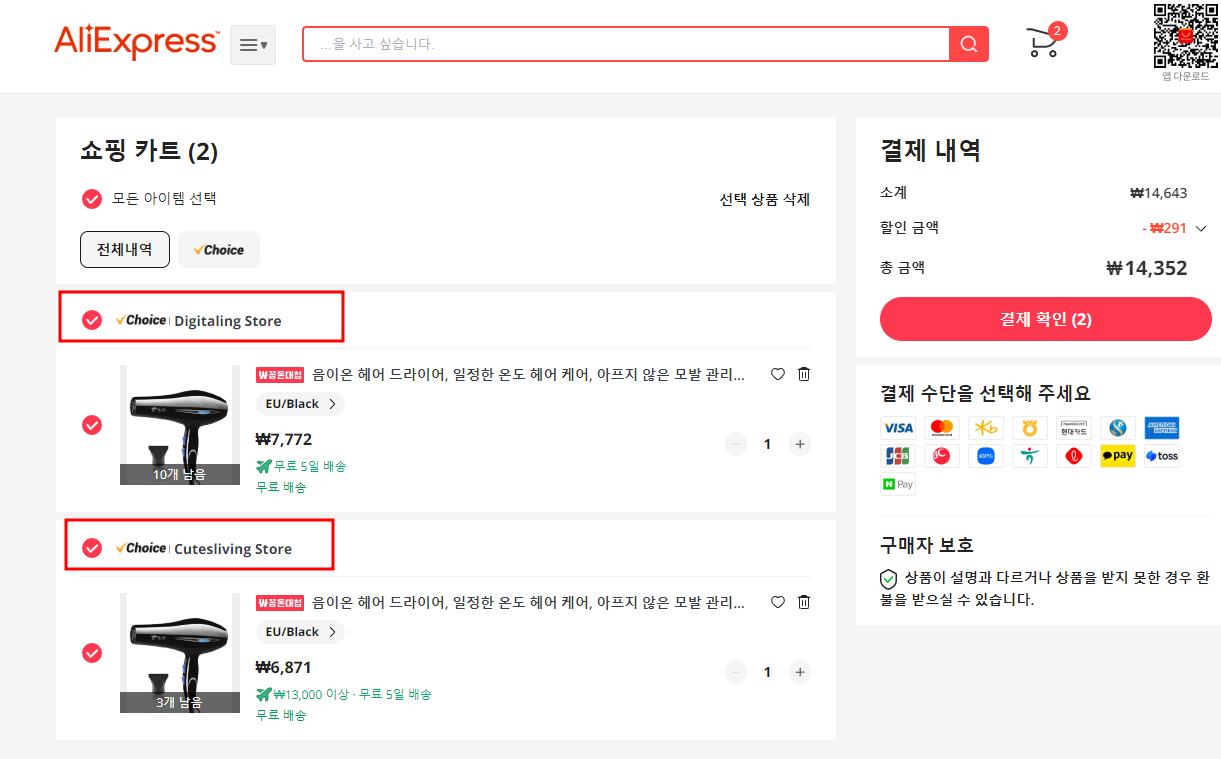Select the Choice filter tab
The width and height of the screenshot is (1221, 759).
[219, 250]
